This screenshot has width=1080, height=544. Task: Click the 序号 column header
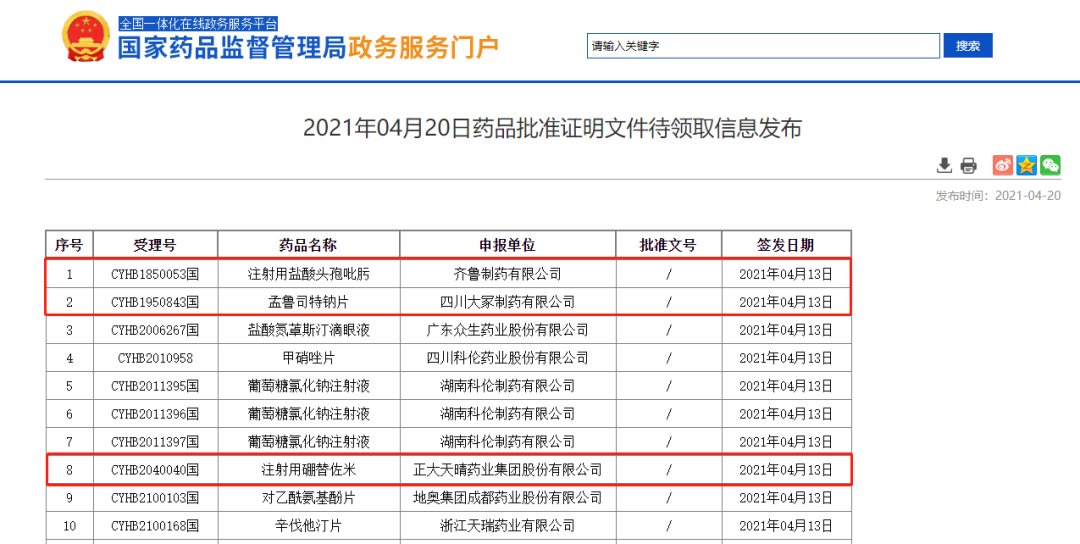pos(69,245)
